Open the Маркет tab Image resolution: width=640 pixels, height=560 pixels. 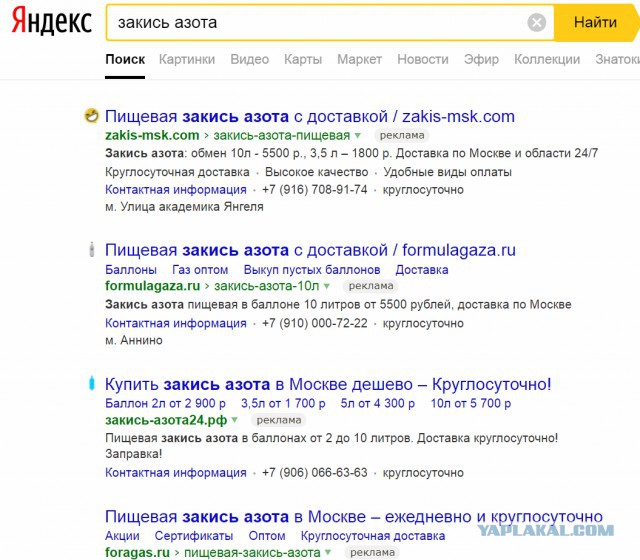click(359, 60)
